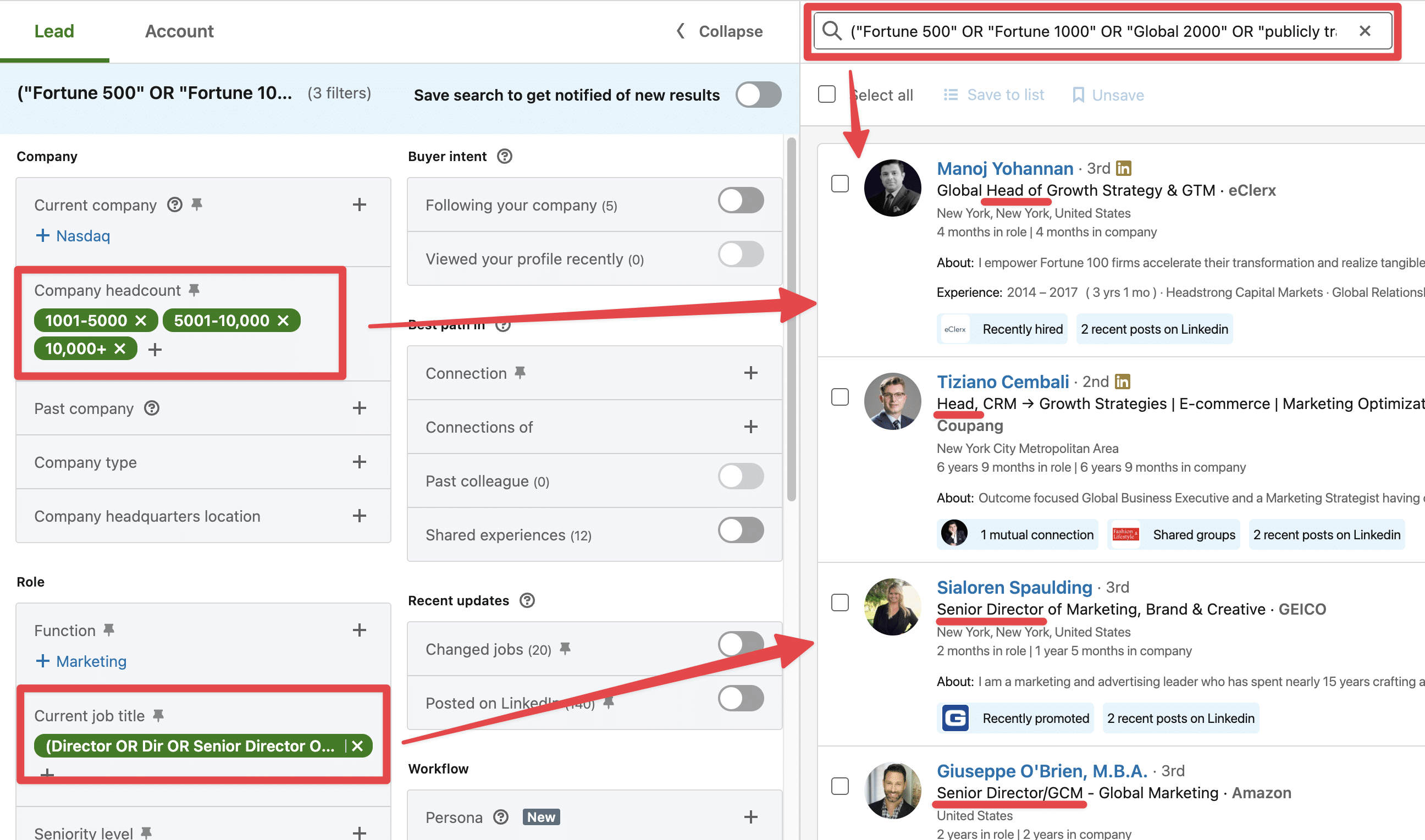Click the 1 mutual connection badge
This screenshot has width=1425, height=840.
click(x=1017, y=534)
